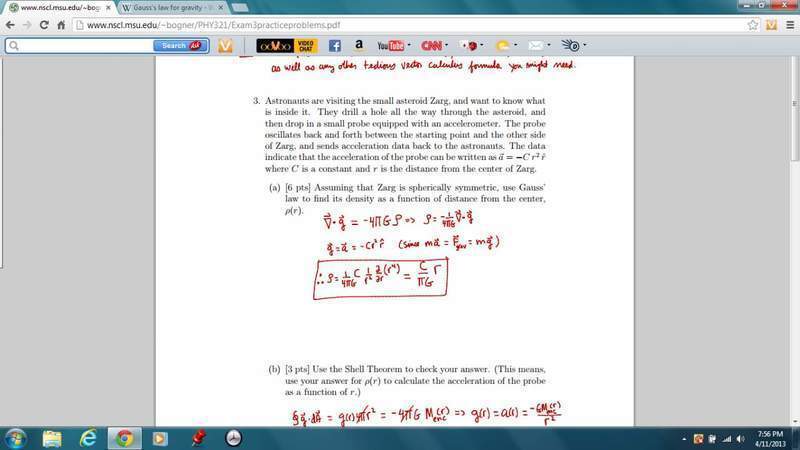Open the Amazon toolbar shortcut
800x450 pixels.
(360, 46)
